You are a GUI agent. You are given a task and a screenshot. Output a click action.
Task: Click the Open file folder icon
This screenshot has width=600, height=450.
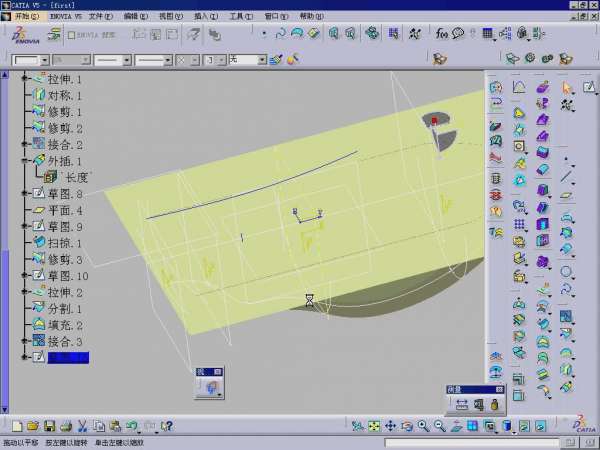(x=33, y=427)
